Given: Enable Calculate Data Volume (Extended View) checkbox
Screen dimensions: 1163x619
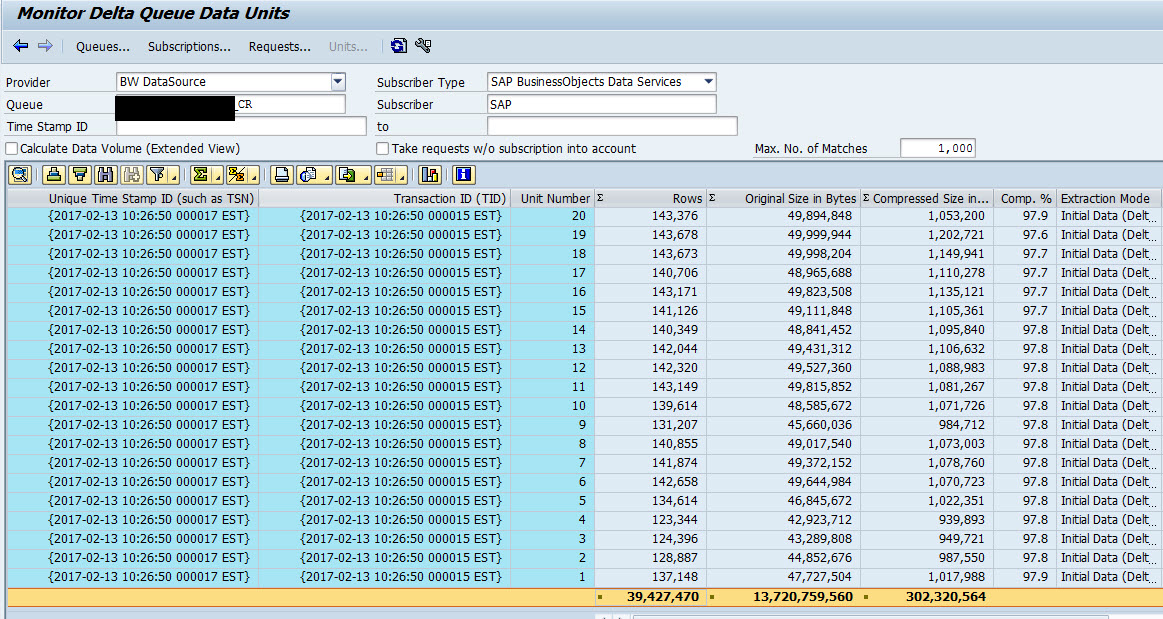Looking at the screenshot, I should [x=12, y=149].
